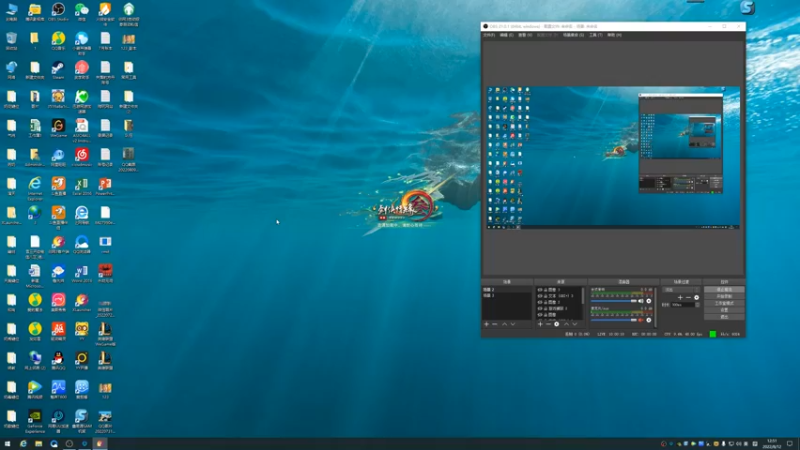
Task: Open 设置 from OBS controls
Action: point(724,310)
